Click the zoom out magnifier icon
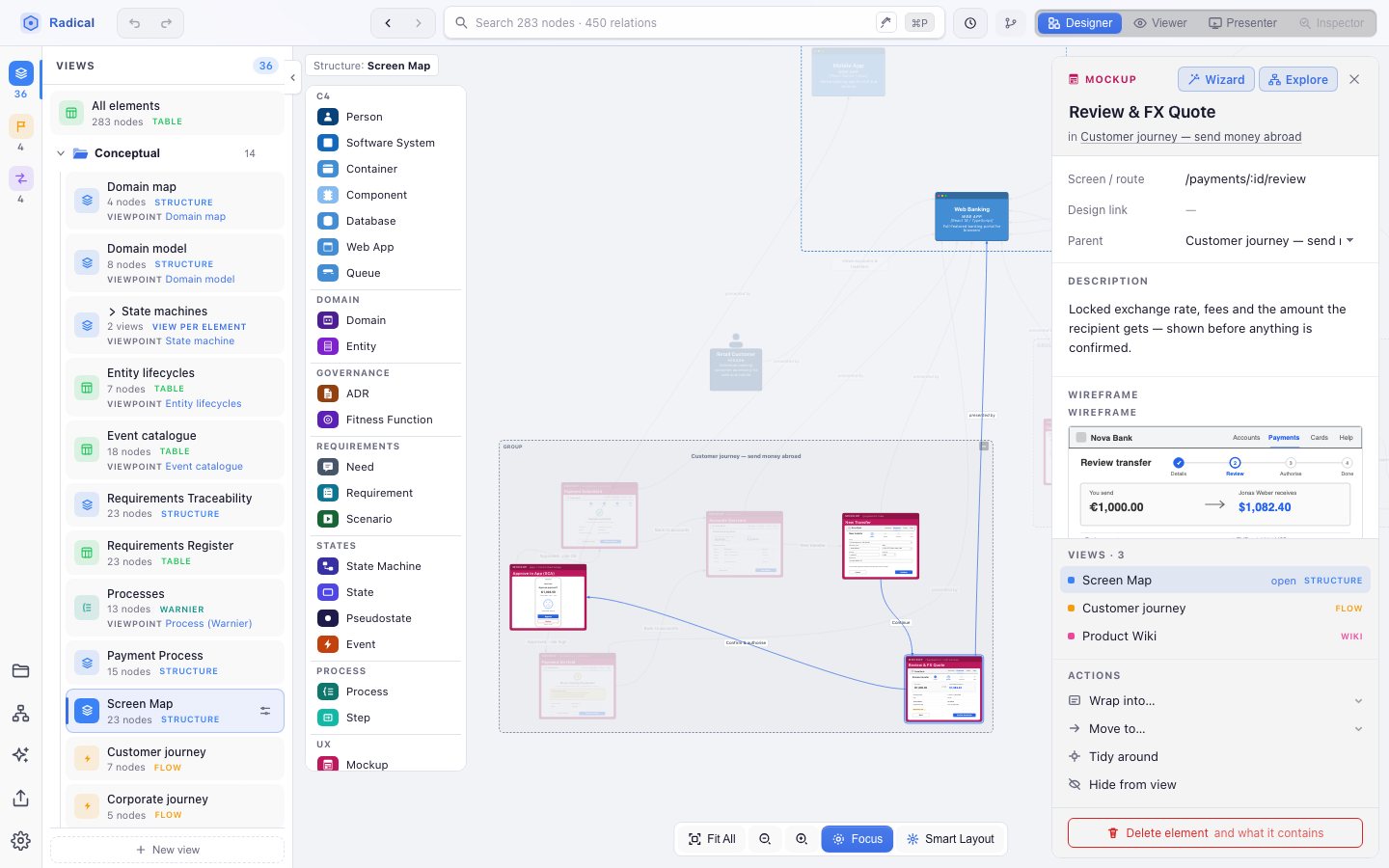The height and width of the screenshot is (868, 1389). [765, 839]
